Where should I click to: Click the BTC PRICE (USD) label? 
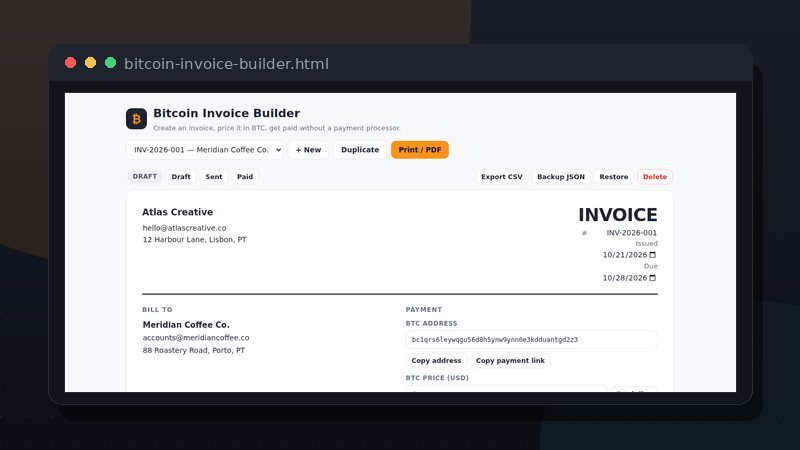(x=437, y=378)
